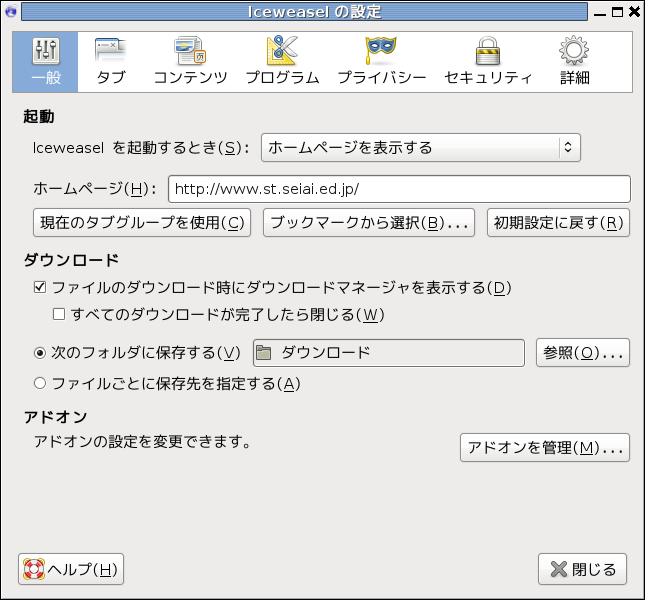Open the コンテンツ settings pane
This screenshot has width=645, height=600.
click(x=190, y=62)
